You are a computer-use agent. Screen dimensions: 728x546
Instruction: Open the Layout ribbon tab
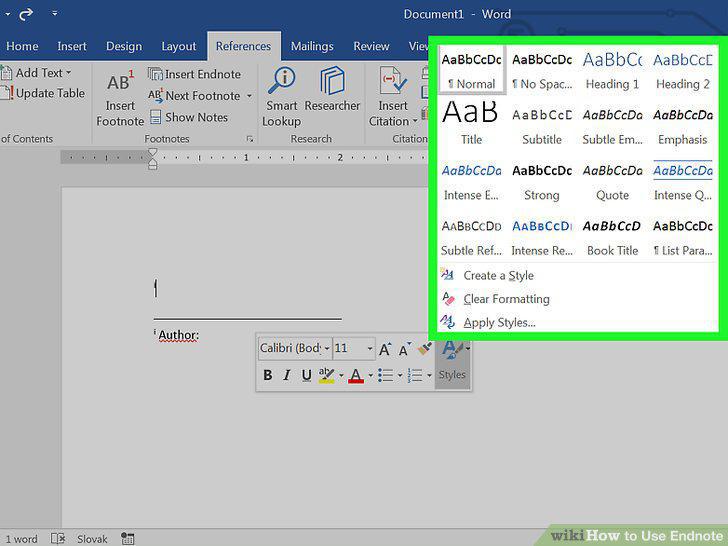179,46
